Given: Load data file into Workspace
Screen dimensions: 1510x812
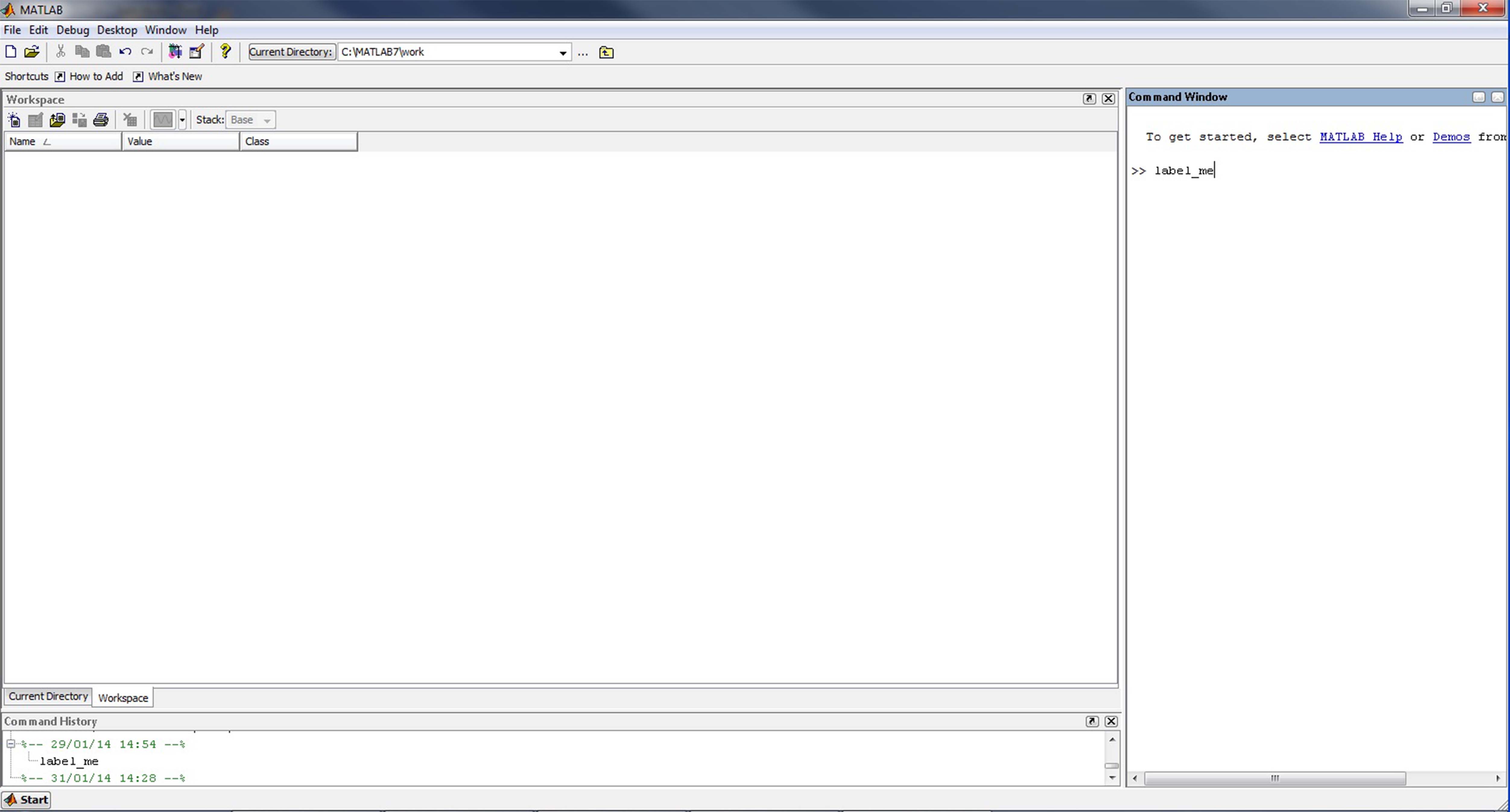Looking at the screenshot, I should coord(57,120).
